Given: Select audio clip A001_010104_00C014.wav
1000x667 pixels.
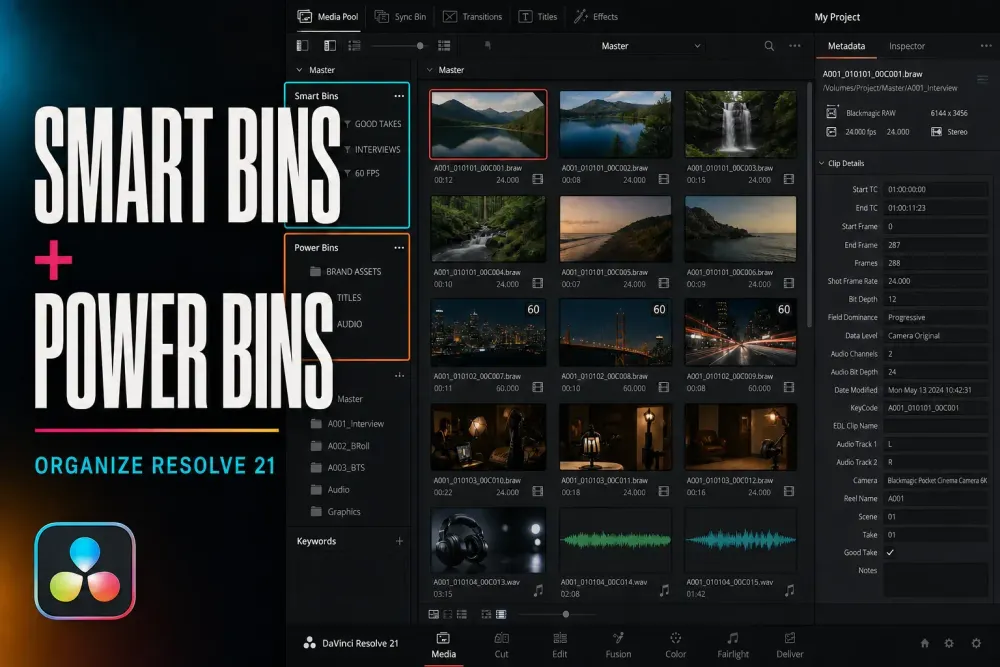Looking at the screenshot, I should click(x=615, y=540).
